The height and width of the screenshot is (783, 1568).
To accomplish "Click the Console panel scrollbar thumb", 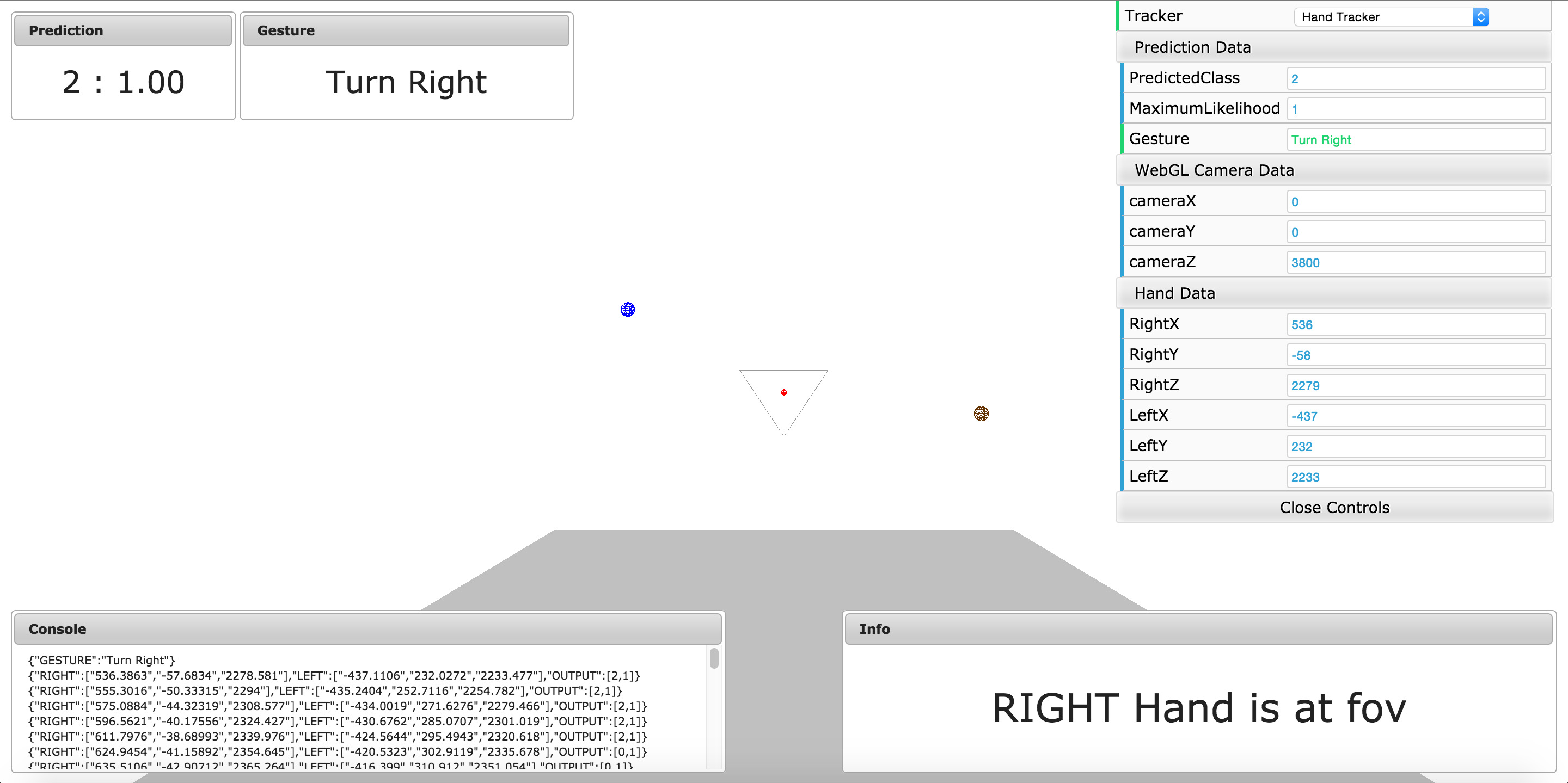I will 714,658.
